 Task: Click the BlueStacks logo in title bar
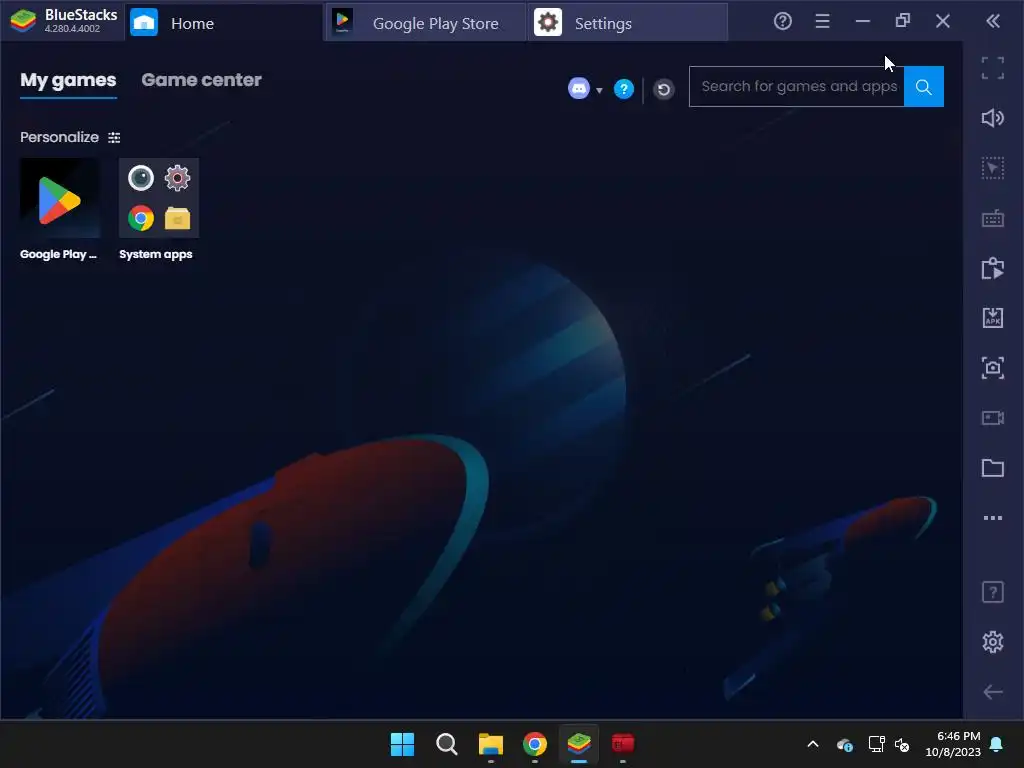(24, 22)
